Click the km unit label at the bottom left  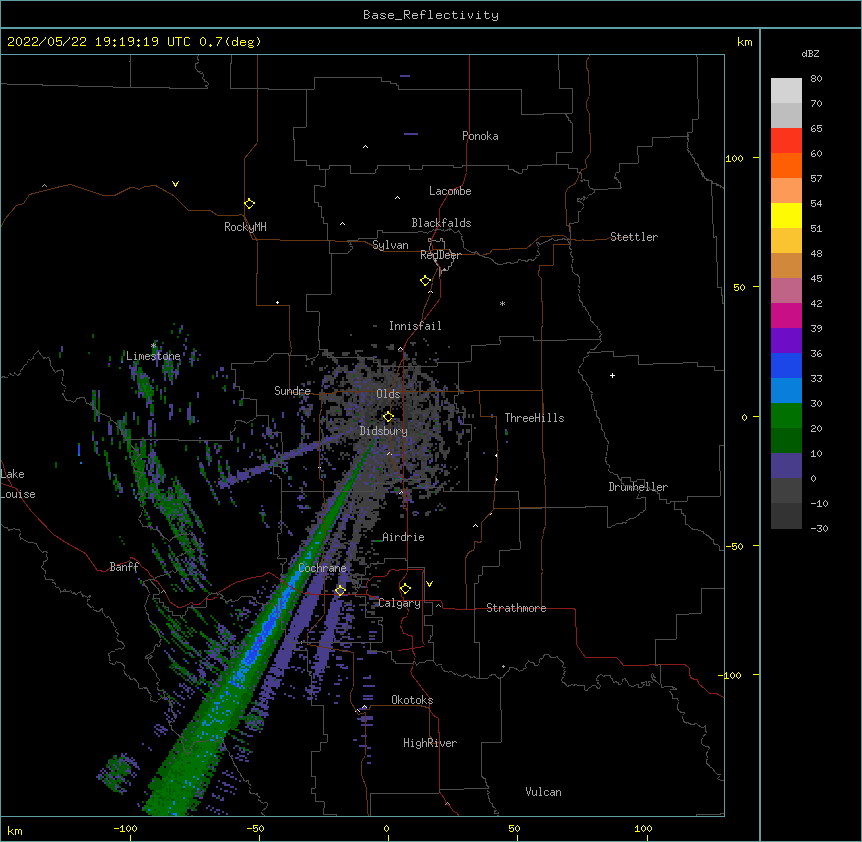(15, 831)
